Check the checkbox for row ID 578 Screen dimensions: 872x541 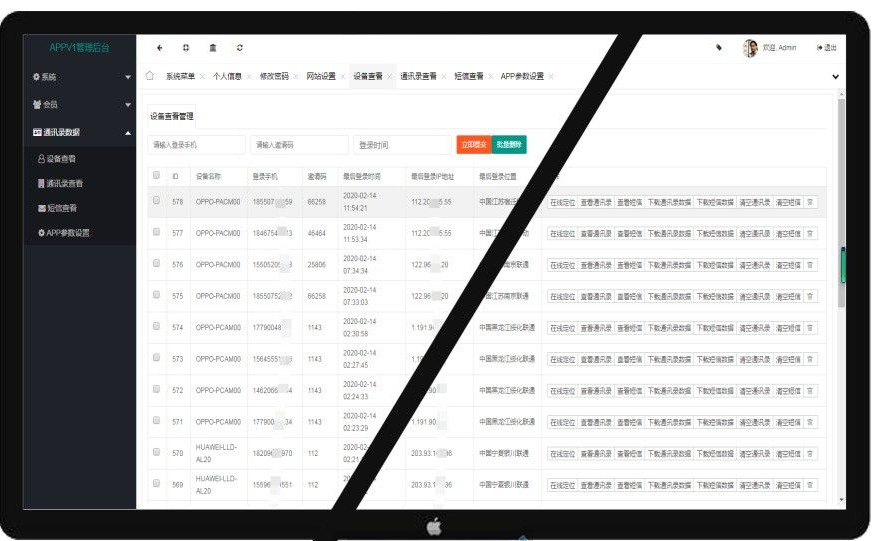click(x=156, y=201)
